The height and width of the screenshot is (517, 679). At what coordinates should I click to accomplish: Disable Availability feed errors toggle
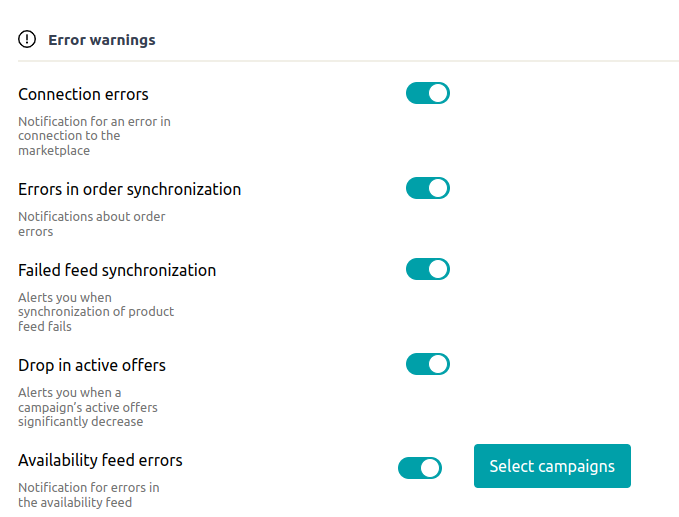(419, 467)
